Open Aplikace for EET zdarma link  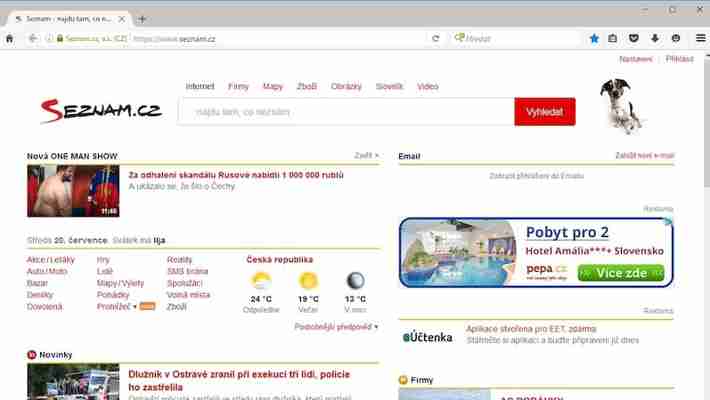[531, 328]
